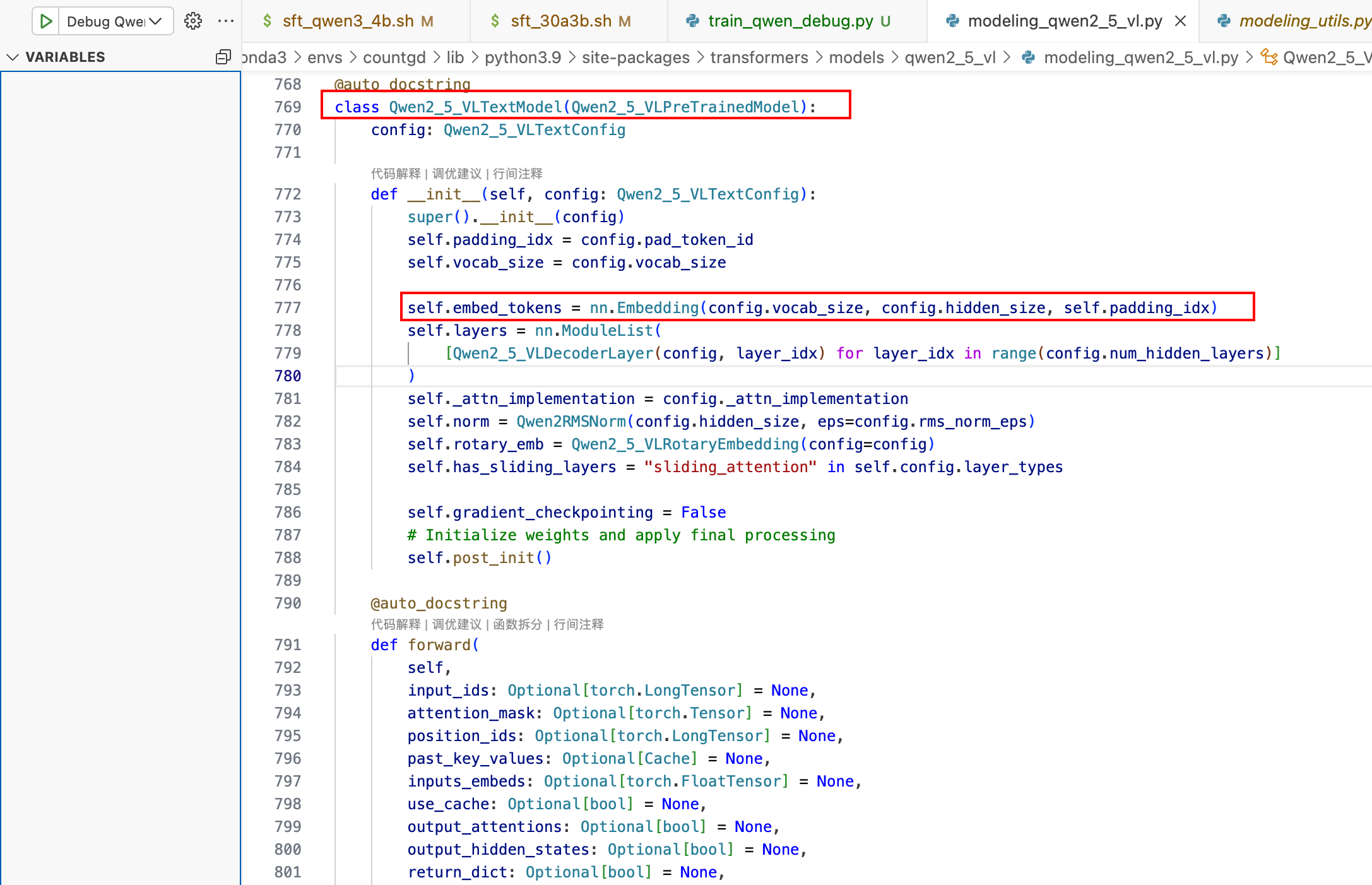Image resolution: width=1372 pixels, height=885 pixels.
Task: Click the class symbol icon in the breadcrumb
Action: pyautogui.click(x=1269, y=57)
